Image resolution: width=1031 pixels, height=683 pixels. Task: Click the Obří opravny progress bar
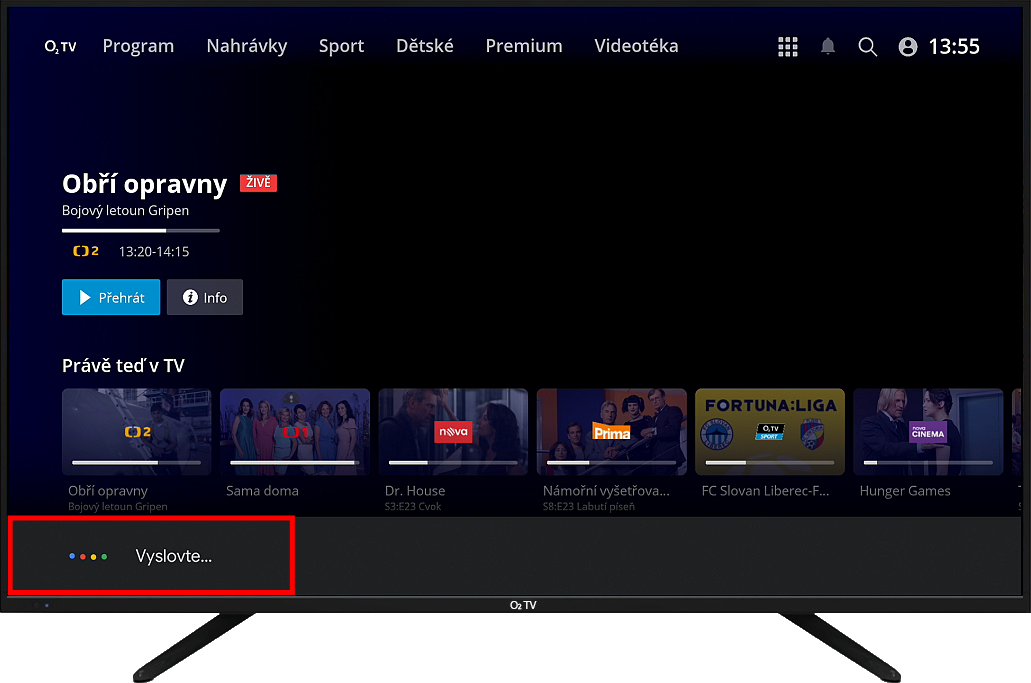click(x=140, y=231)
